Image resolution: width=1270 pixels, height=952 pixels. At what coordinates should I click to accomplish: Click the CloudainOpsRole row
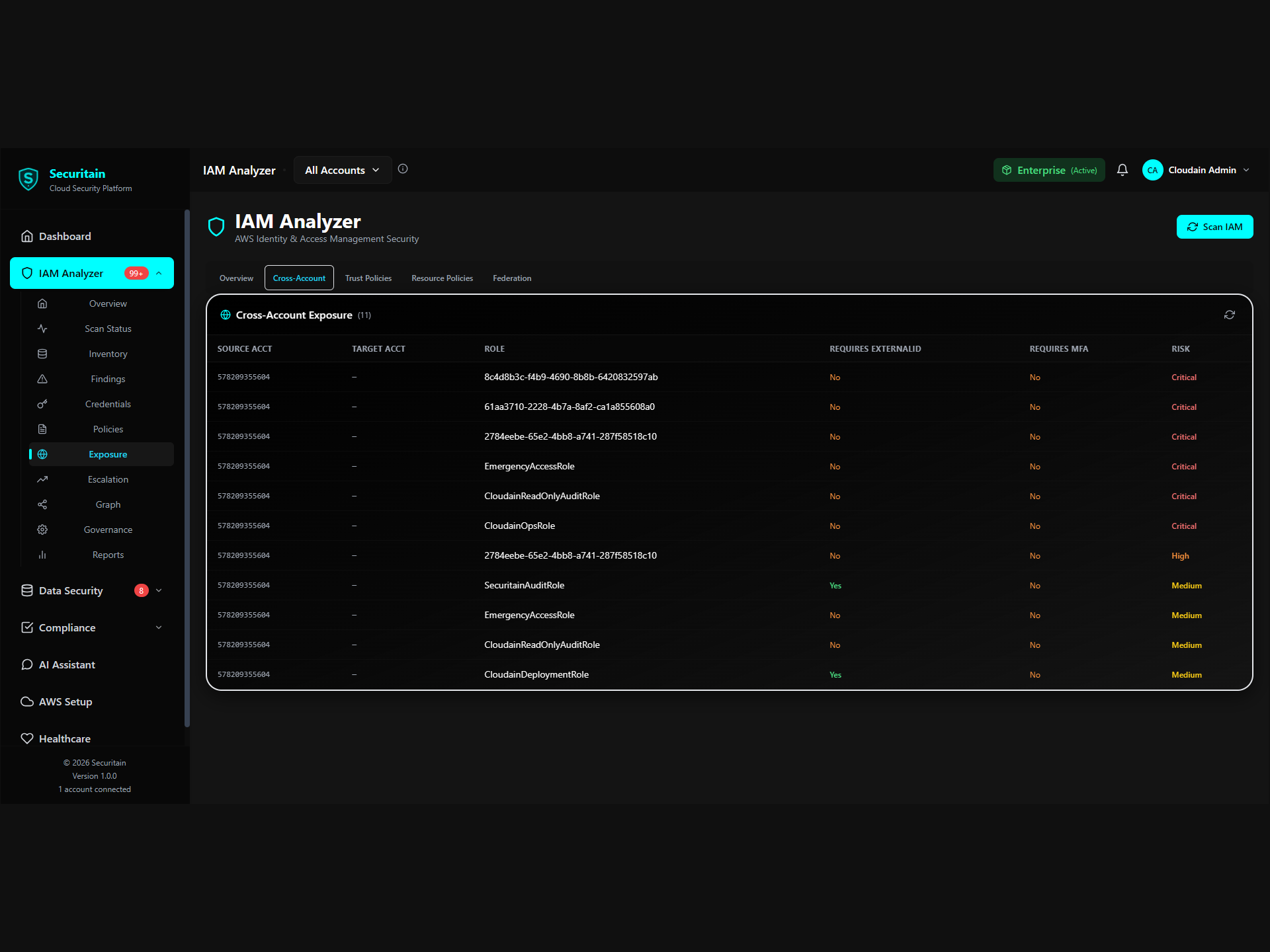tap(730, 526)
